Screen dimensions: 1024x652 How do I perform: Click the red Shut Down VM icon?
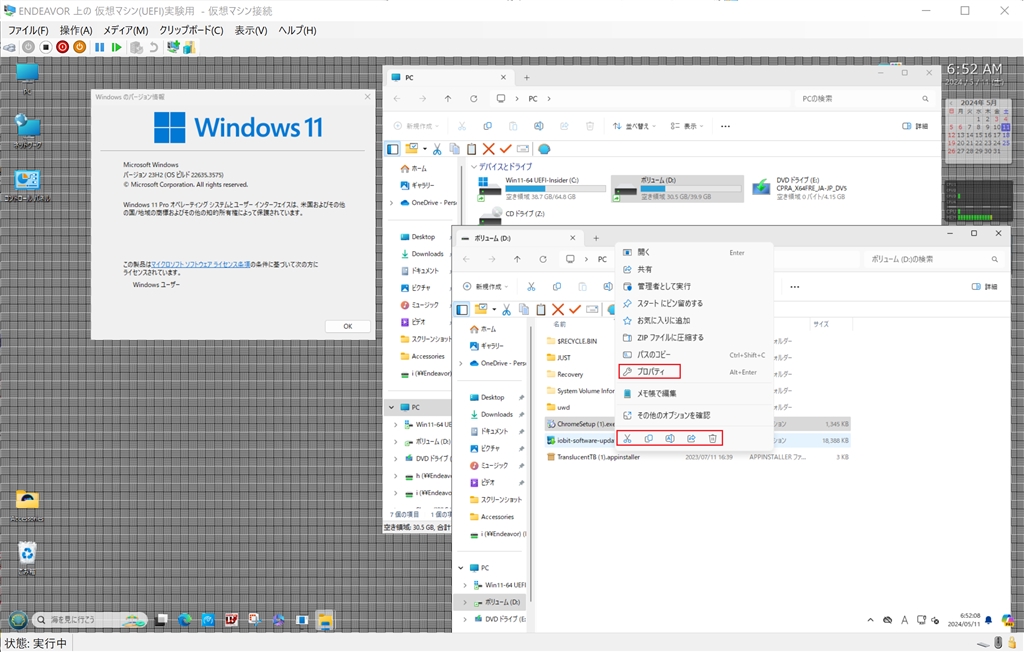click(63, 47)
